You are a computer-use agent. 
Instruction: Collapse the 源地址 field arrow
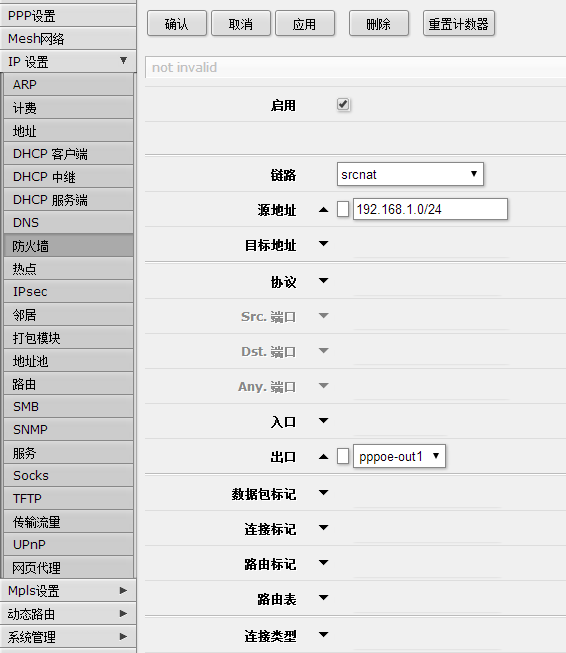pos(324,209)
